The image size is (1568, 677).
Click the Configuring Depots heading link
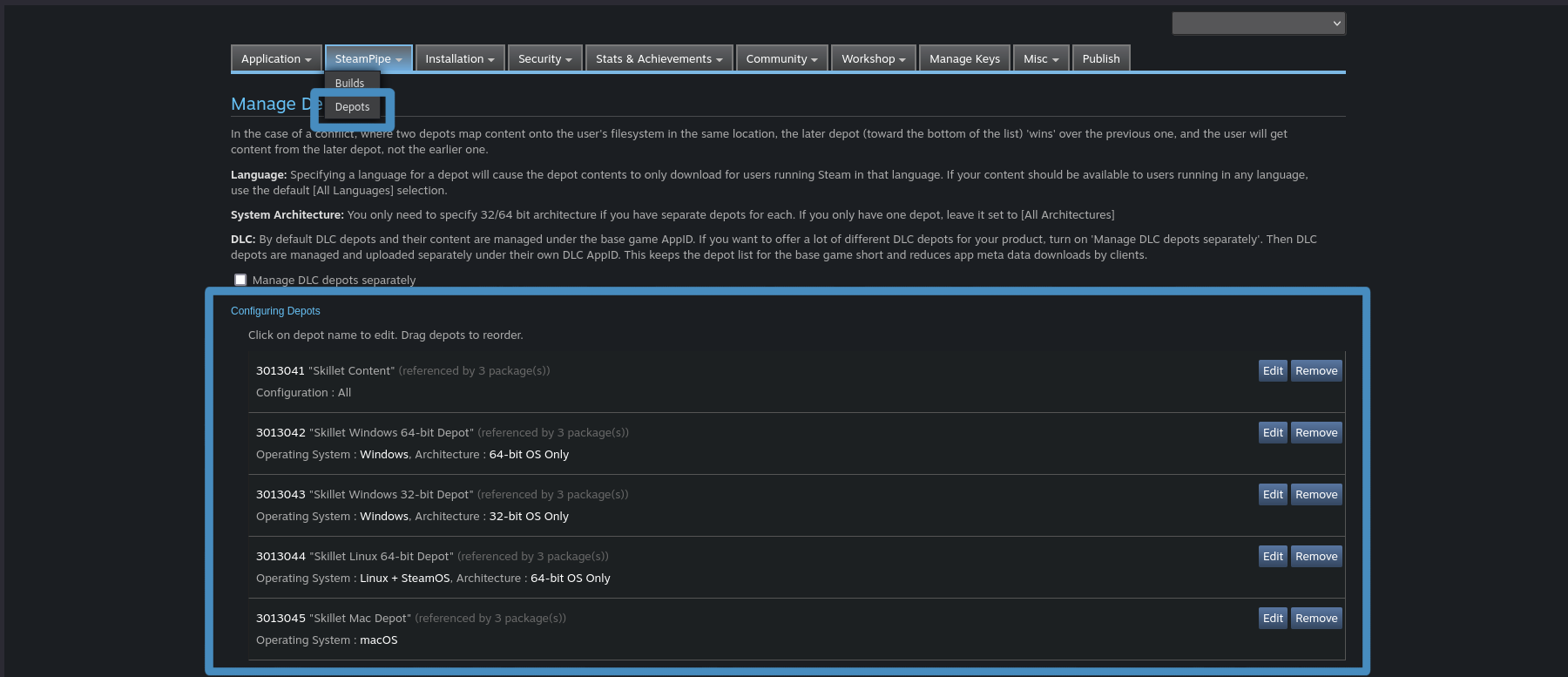click(275, 311)
